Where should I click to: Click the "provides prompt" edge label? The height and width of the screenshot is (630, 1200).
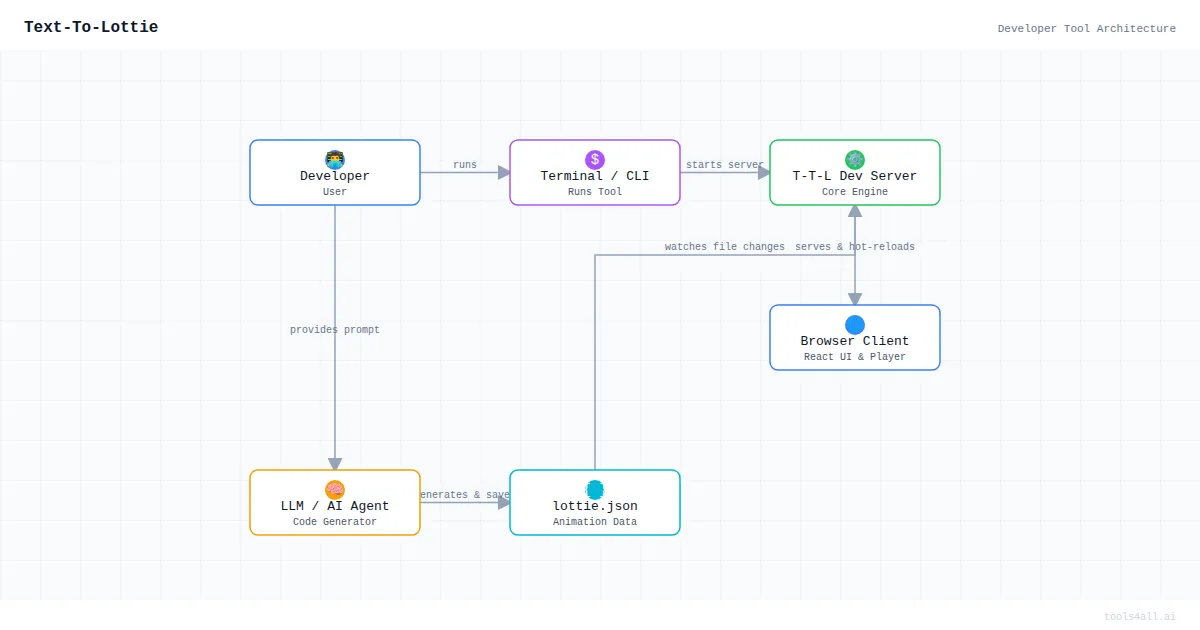click(335, 330)
